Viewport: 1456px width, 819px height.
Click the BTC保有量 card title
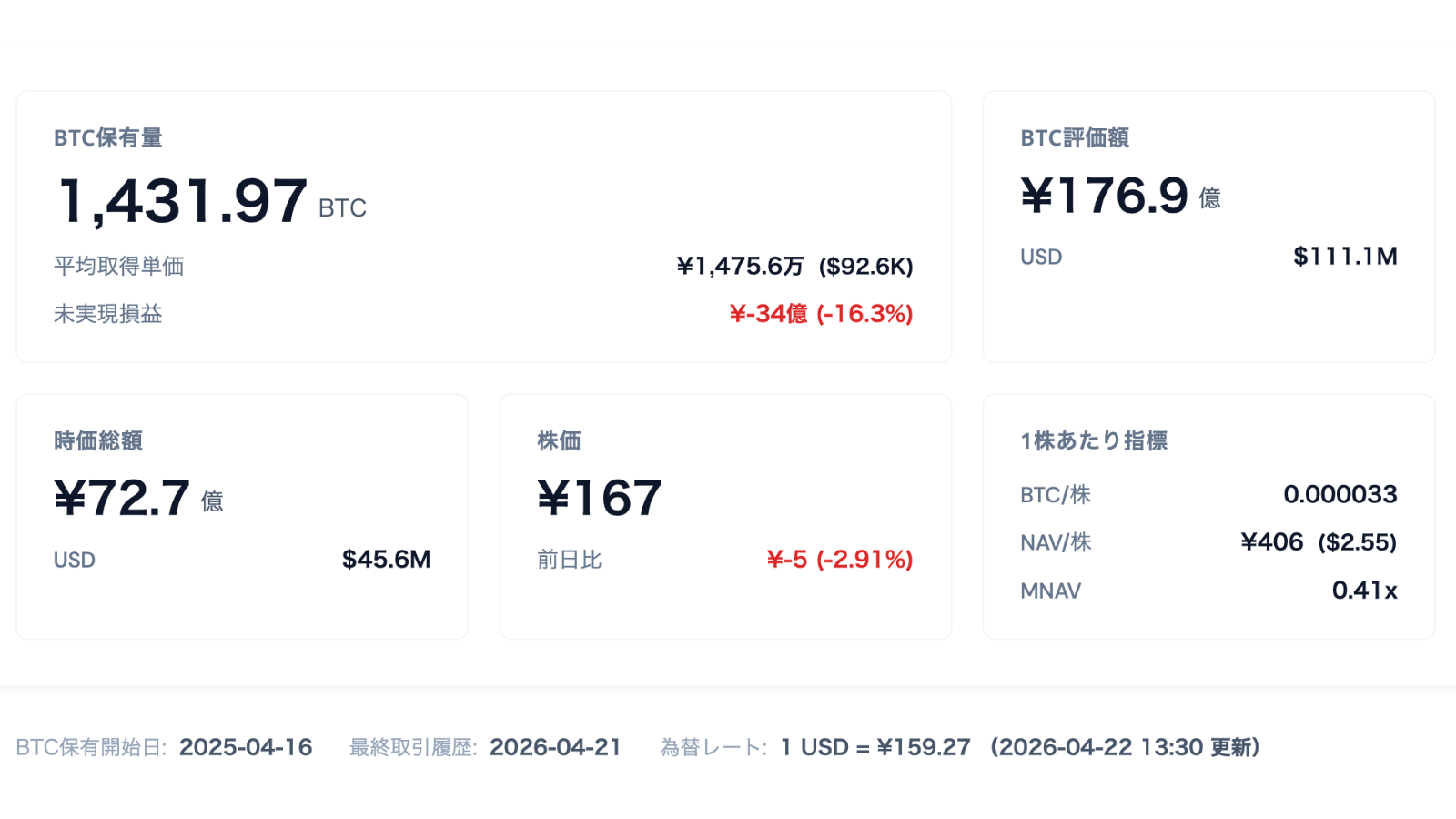[x=109, y=138]
